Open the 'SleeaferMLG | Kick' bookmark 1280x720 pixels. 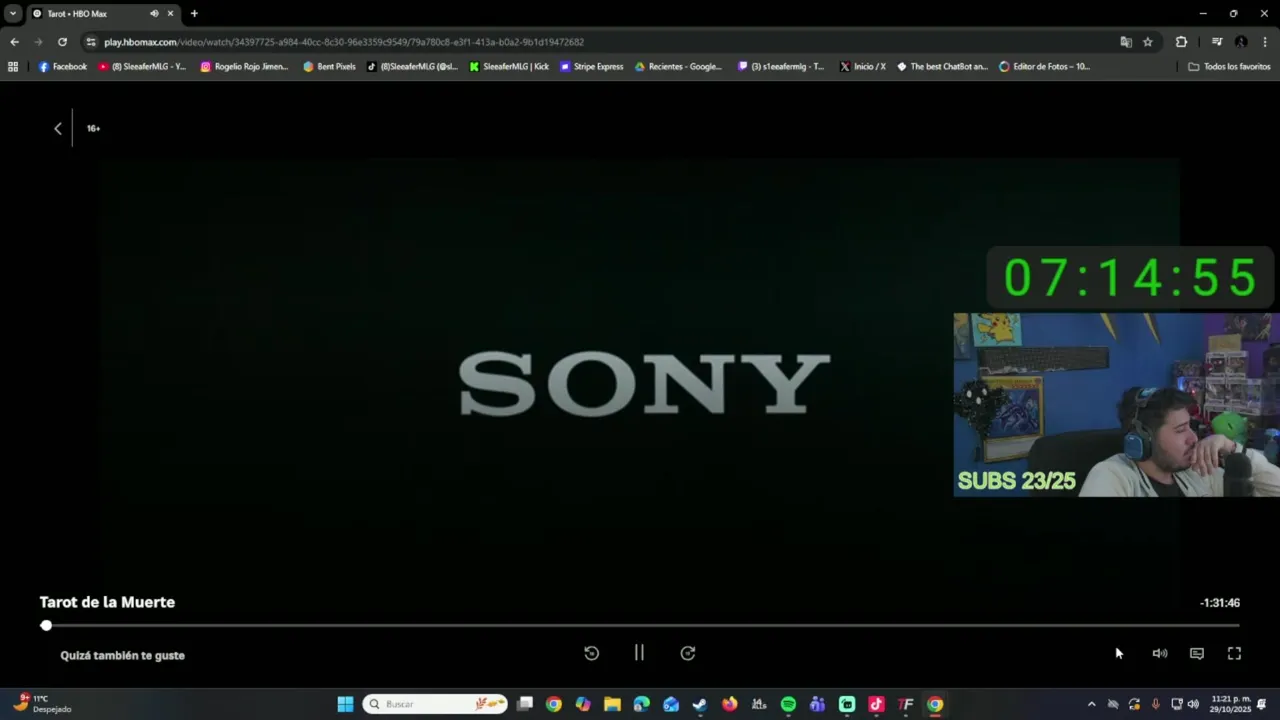pyautogui.click(x=509, y=67)
